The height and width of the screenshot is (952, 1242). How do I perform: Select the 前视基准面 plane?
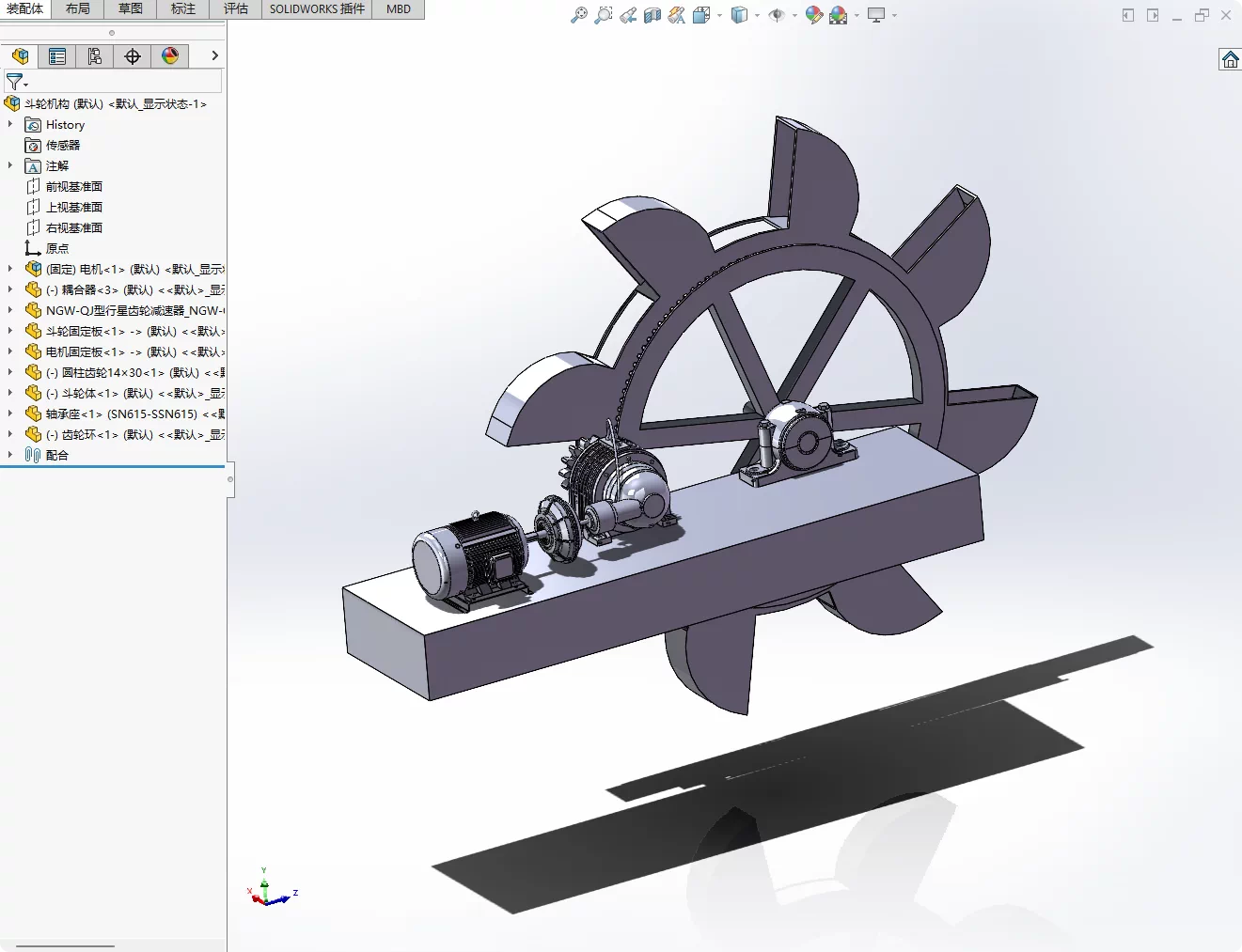pyautogui.click(x=64, y=187)
